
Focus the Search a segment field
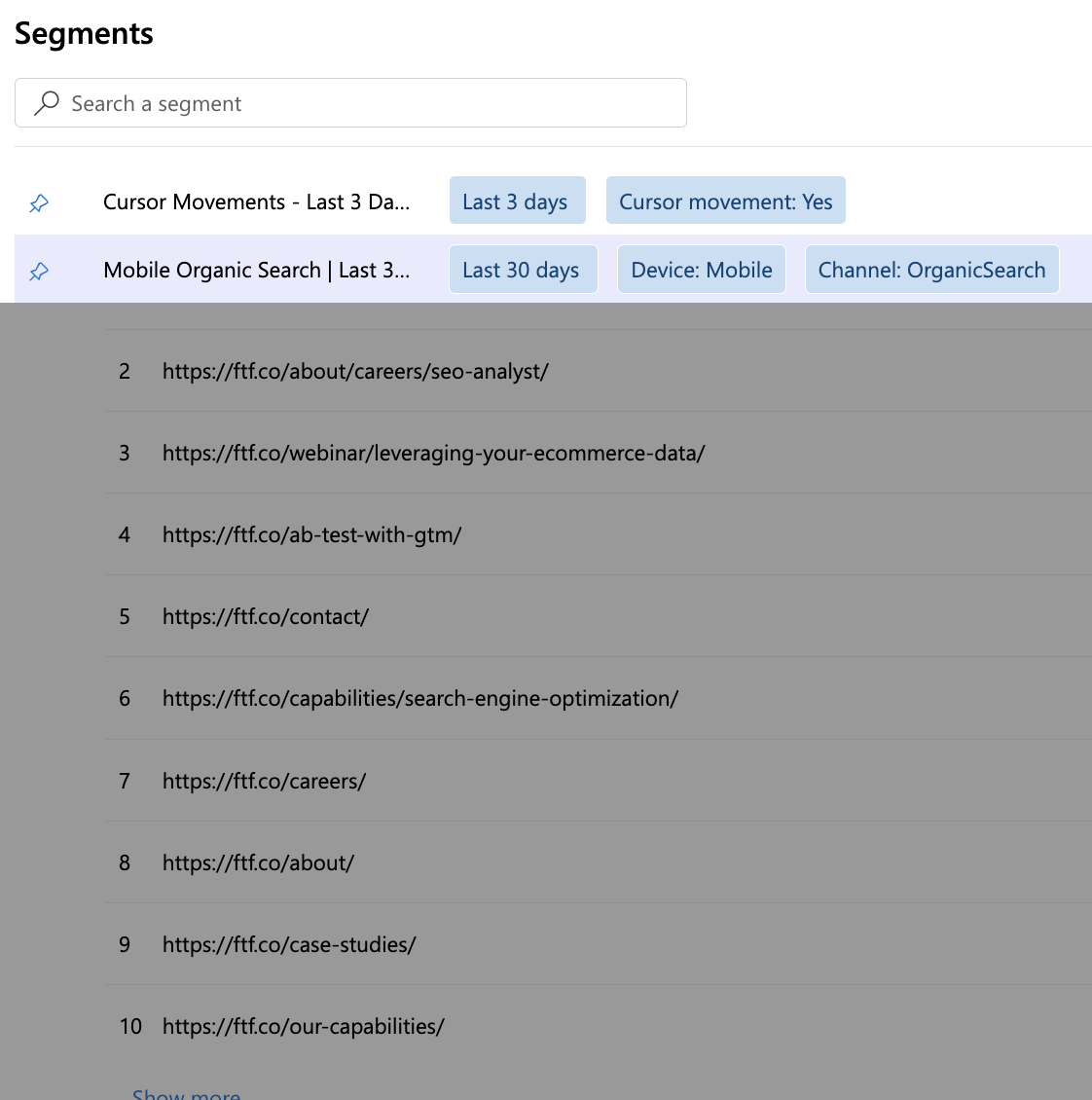click(350, 103)
